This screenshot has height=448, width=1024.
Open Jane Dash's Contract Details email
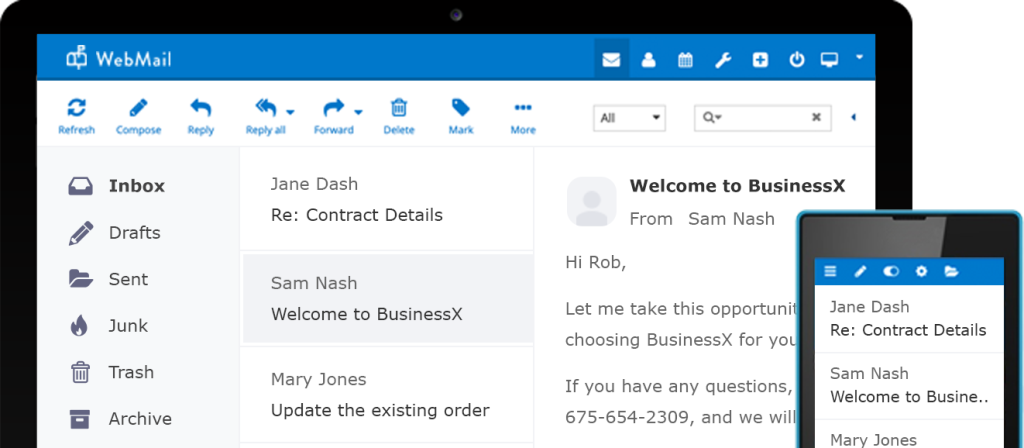[x=387, y=200]
